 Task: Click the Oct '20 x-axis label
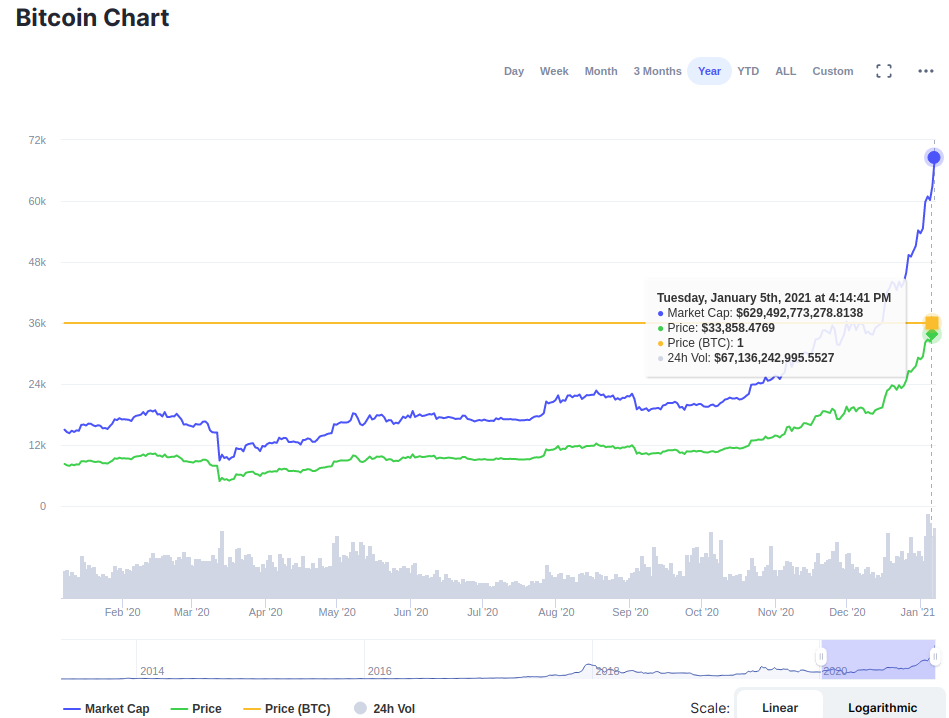pos(701,612)
